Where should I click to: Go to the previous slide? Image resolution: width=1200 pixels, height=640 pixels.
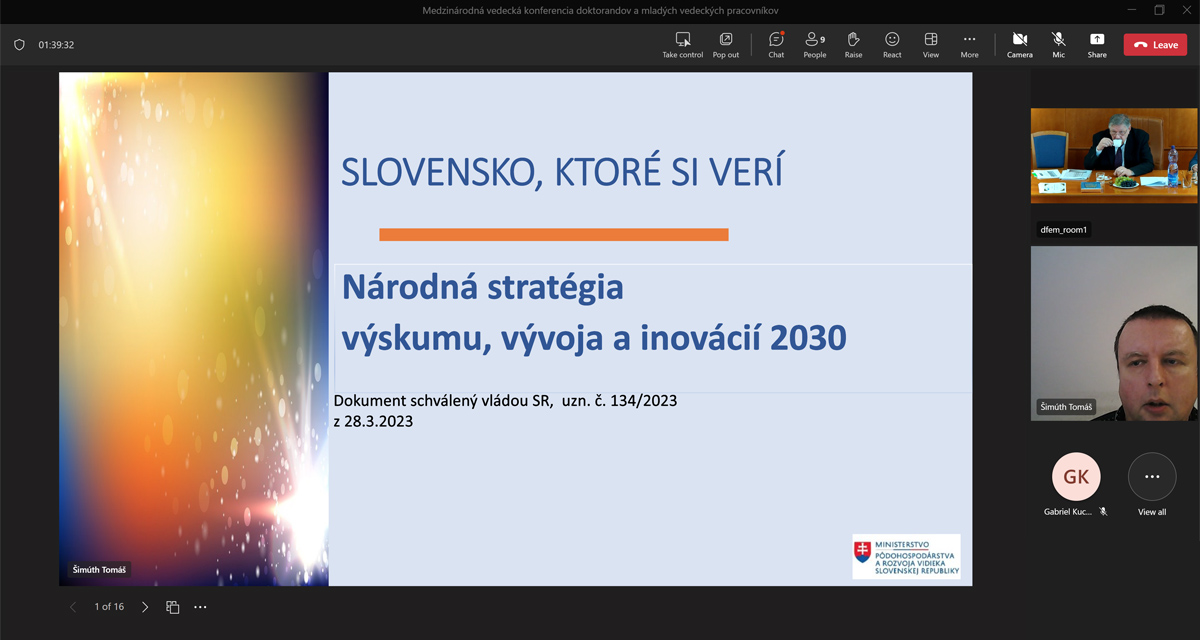[73, 607]
